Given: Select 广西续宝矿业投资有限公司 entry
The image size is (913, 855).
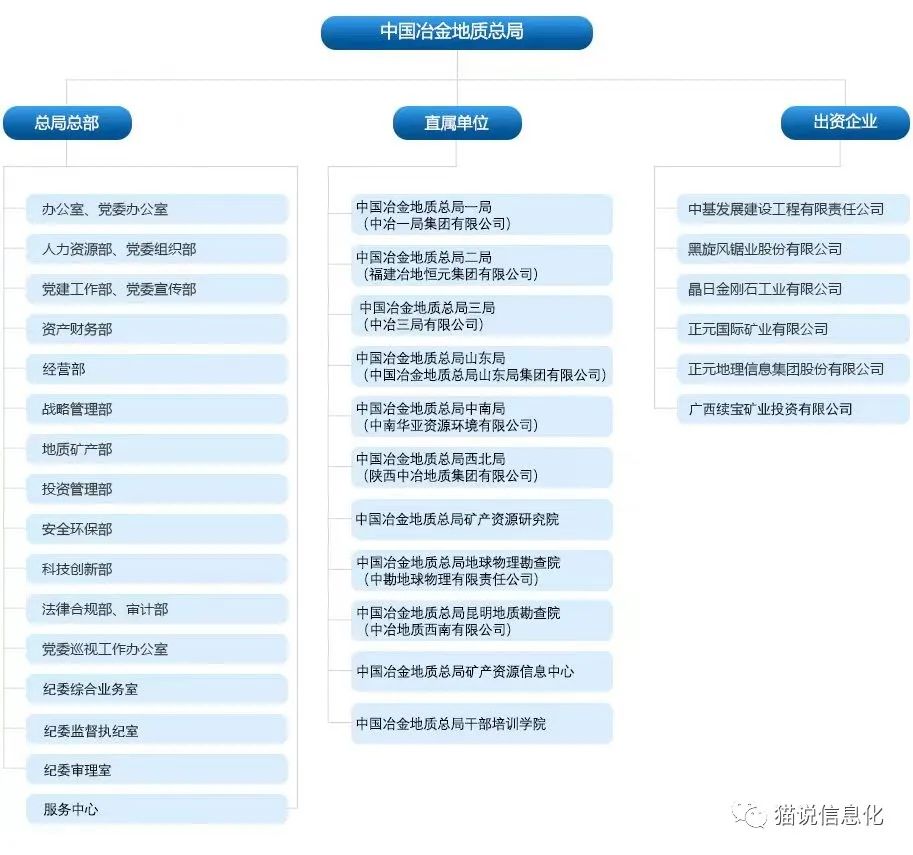Looking at the screenshot, I should tap(793, 409).
